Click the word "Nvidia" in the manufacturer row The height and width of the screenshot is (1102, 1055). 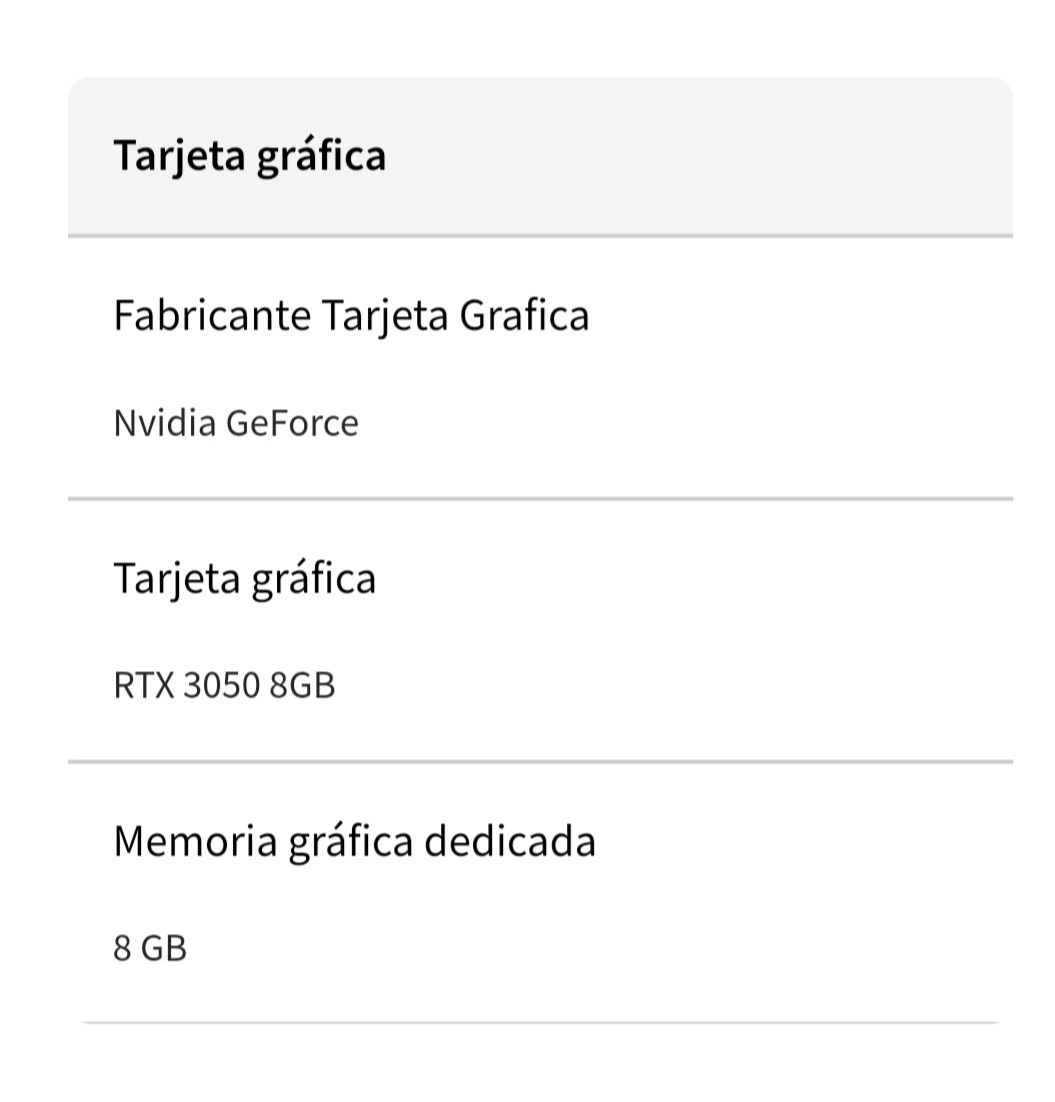coord(164,424)
